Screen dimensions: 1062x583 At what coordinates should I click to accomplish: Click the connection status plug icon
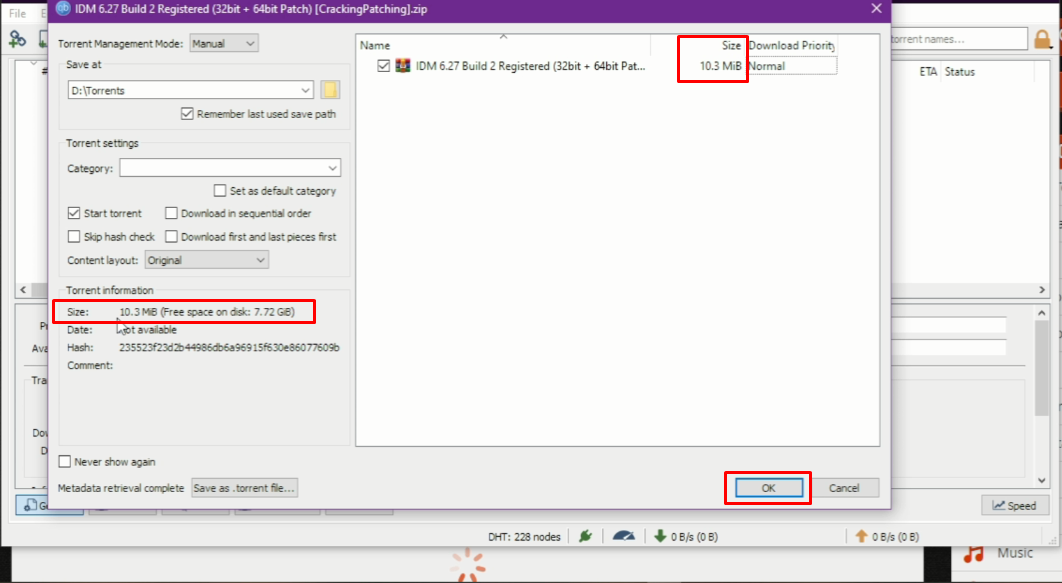coord(585,536)
